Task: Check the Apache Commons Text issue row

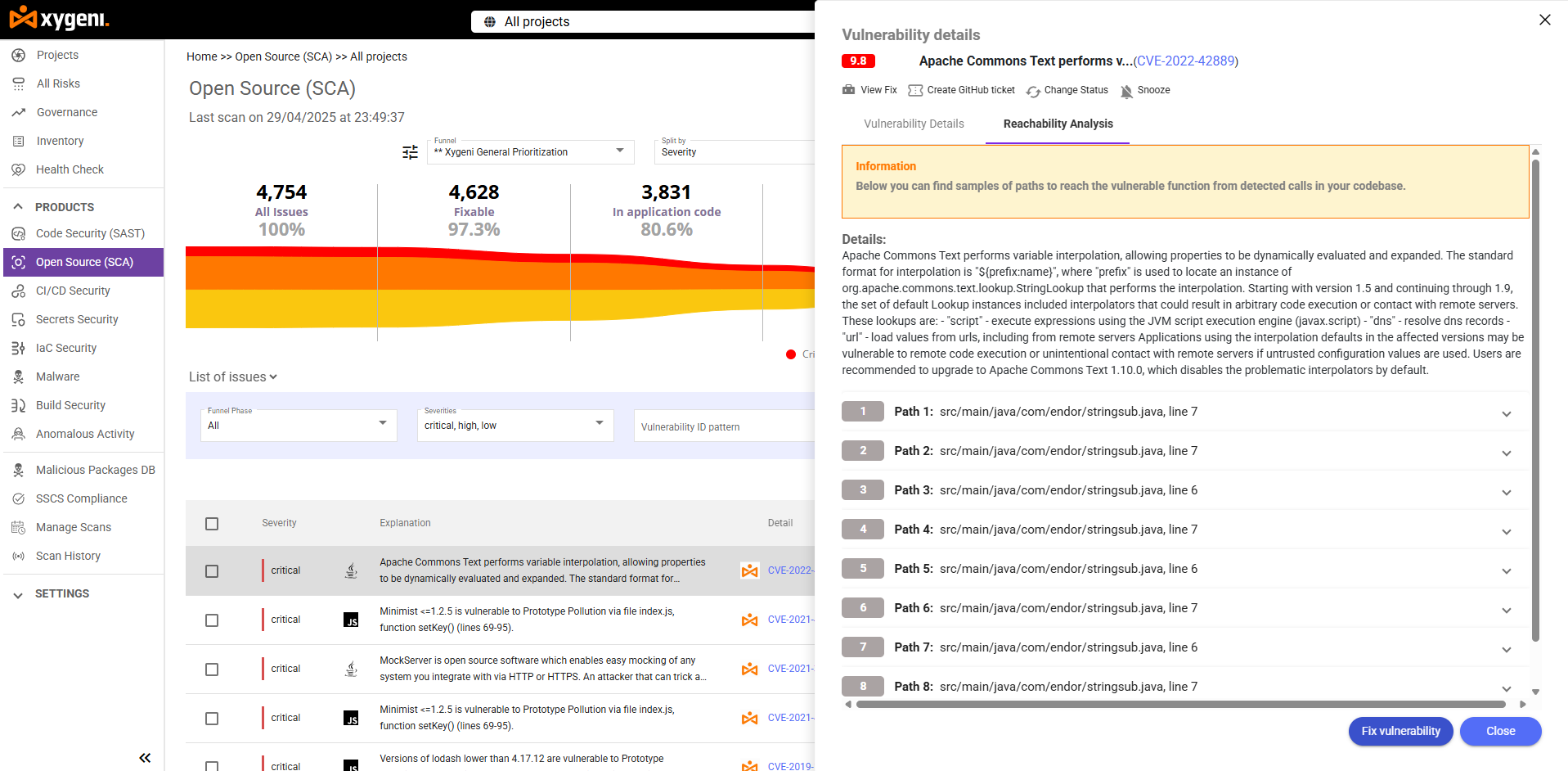Action: [x=212, y=571]
